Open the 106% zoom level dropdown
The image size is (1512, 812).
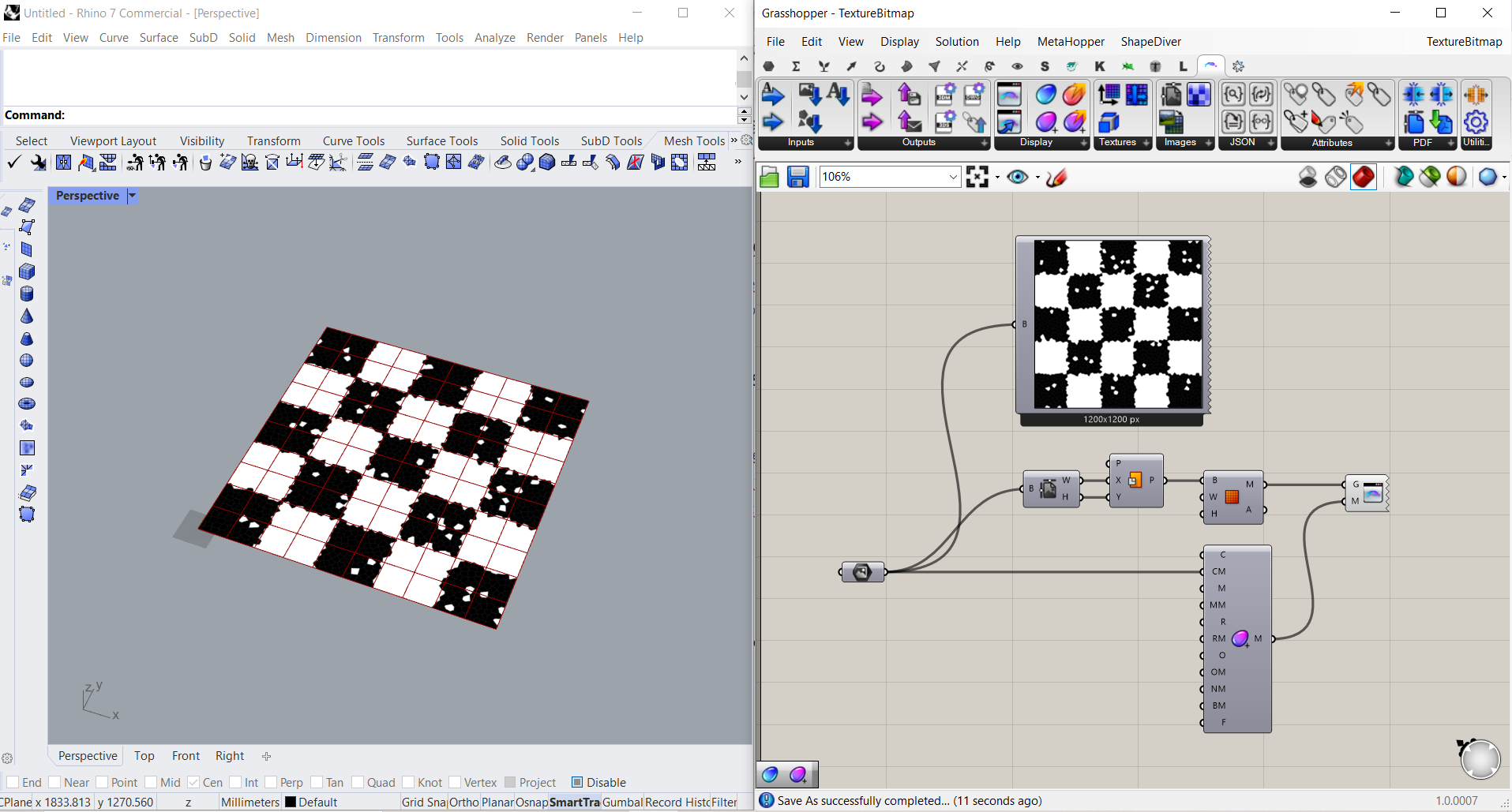click(x=952, y=178)
